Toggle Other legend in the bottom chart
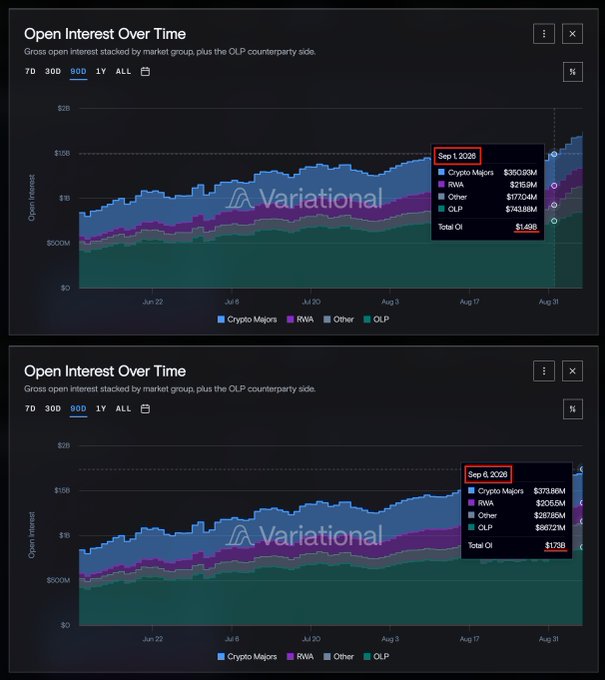Screen dimensions: 605x680 click(x=339, y=657)
